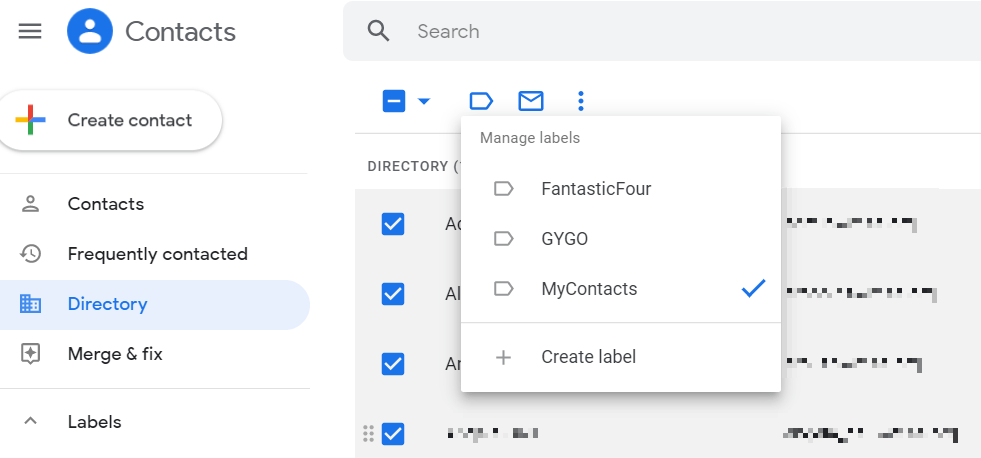This screenshot has width=981, height=458.
Task: Click the MyContacts label tag icon
Action: 504,288
